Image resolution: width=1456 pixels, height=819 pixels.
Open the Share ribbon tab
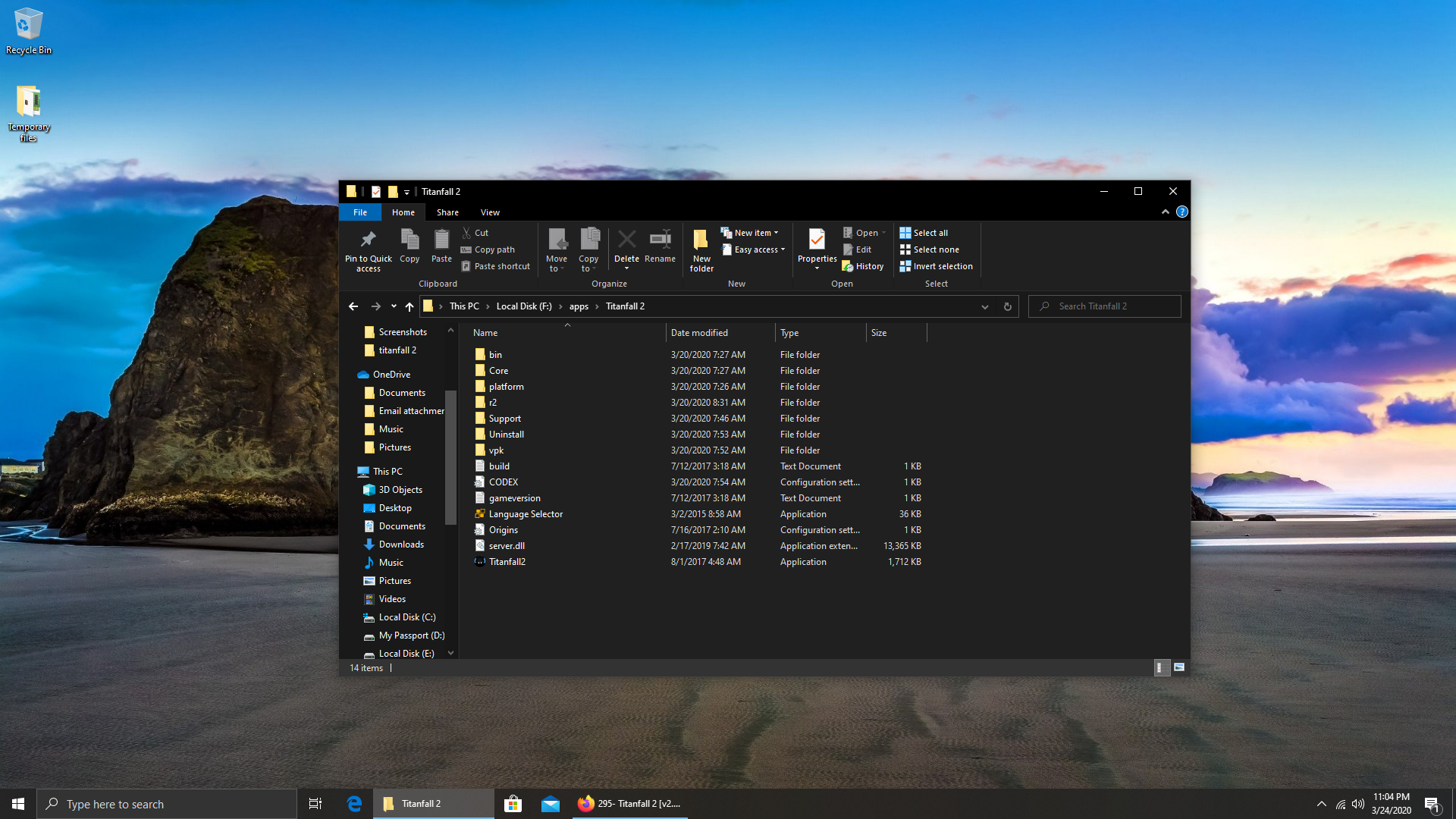pyautogui.click(x=447, y=212)
